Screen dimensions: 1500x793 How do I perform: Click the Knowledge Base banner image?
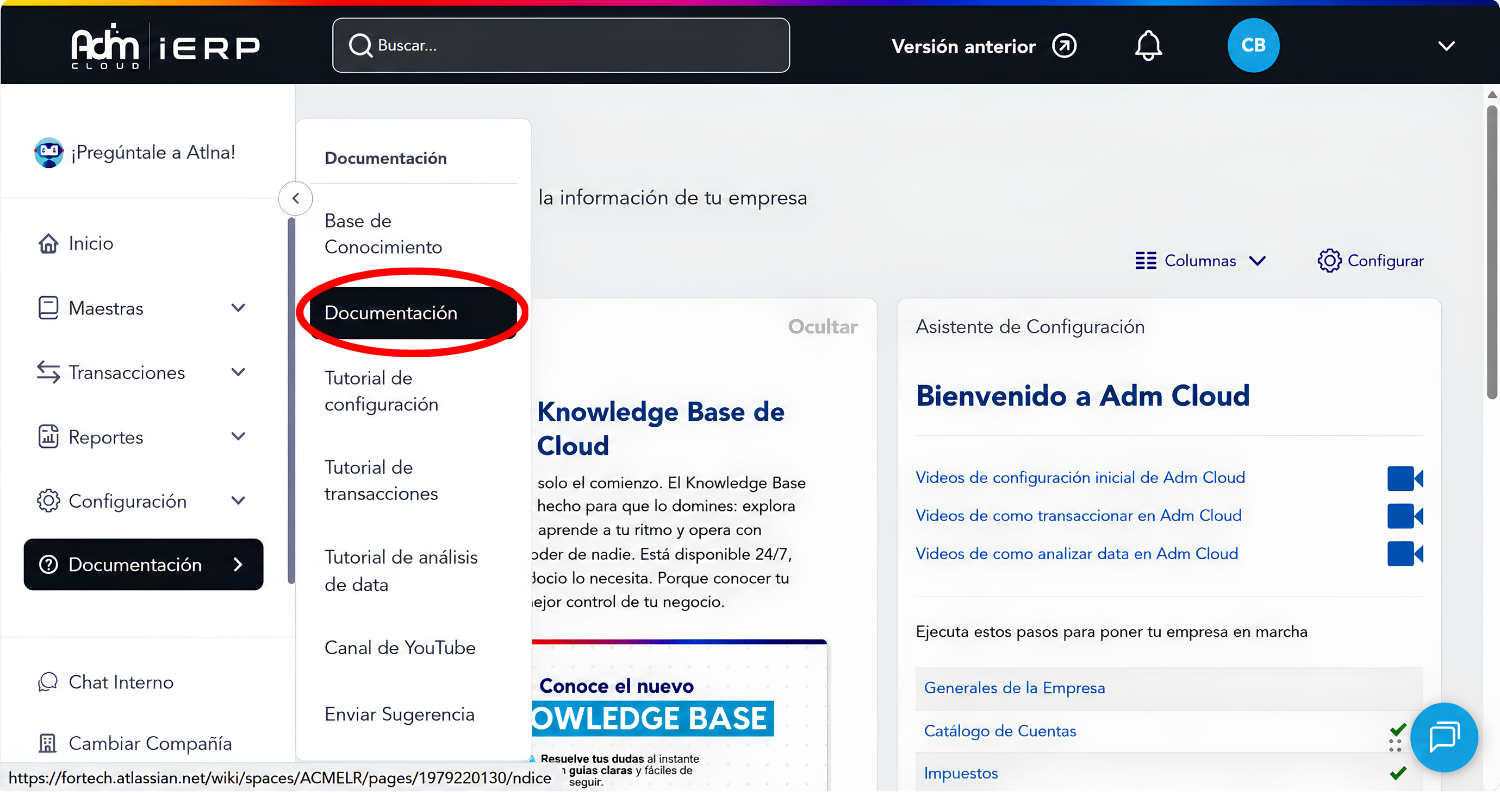pyautogui.click(x=680, y=715)
